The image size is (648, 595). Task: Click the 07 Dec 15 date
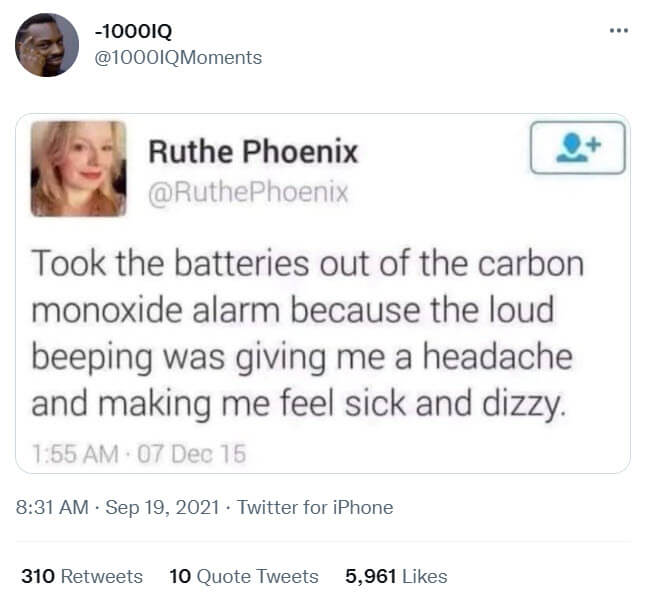pyautogui.click(x=191, y=454)
